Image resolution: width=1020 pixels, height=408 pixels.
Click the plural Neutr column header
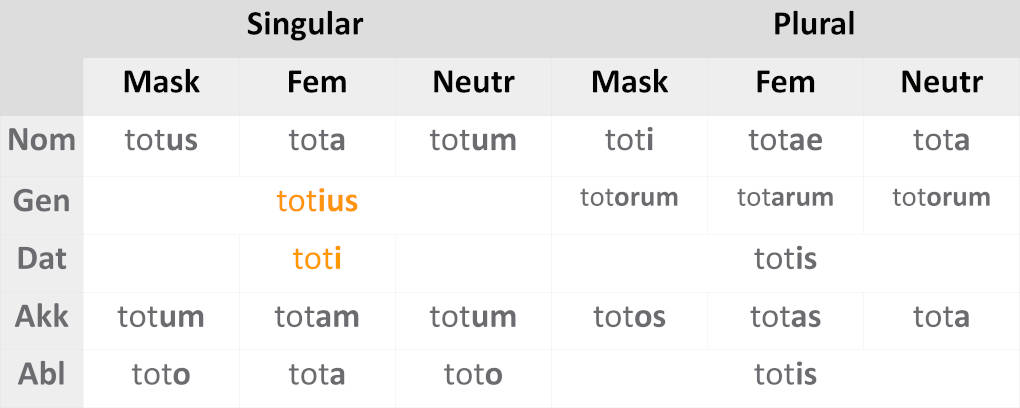click(941, 82)
